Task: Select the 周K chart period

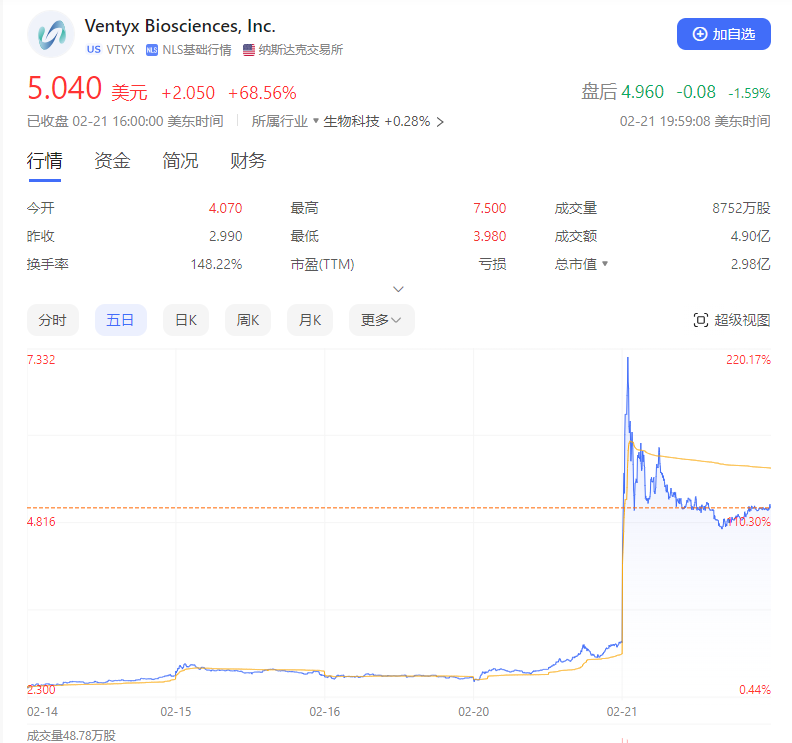Action: point(248,320)
